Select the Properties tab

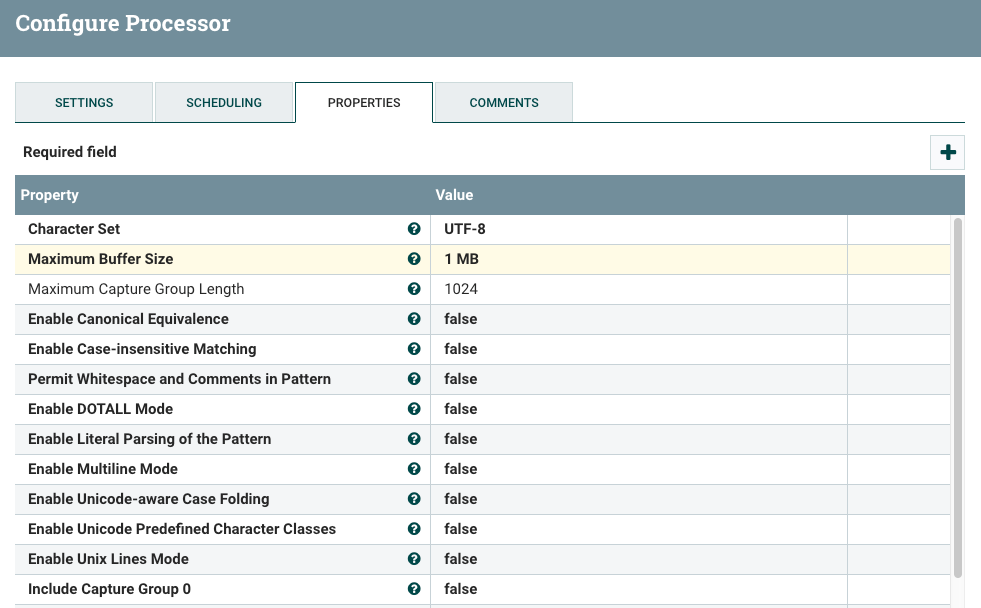[363, 103]
